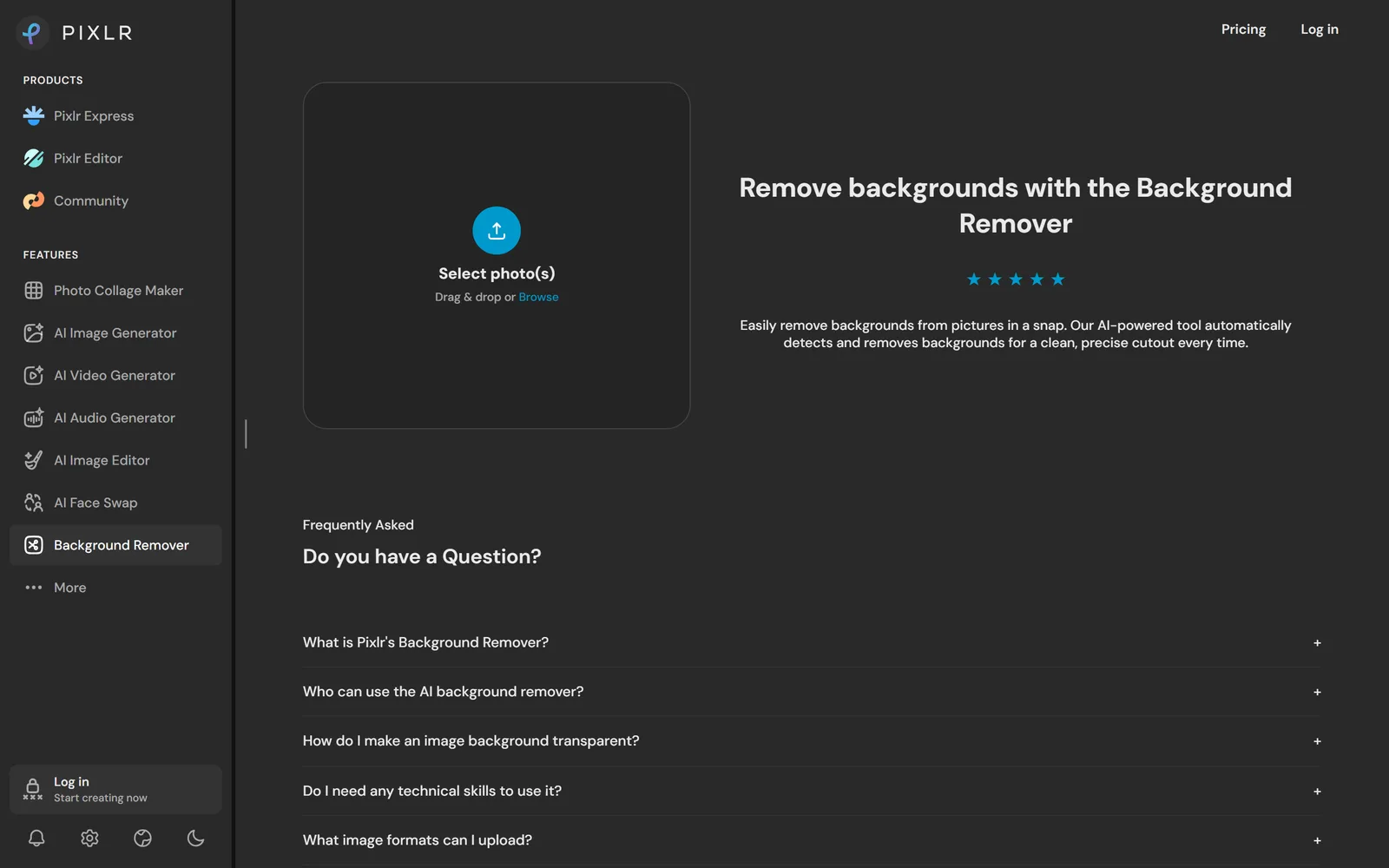
Task: Click the Background Remover scissors icon
Action: pos(34,545)
